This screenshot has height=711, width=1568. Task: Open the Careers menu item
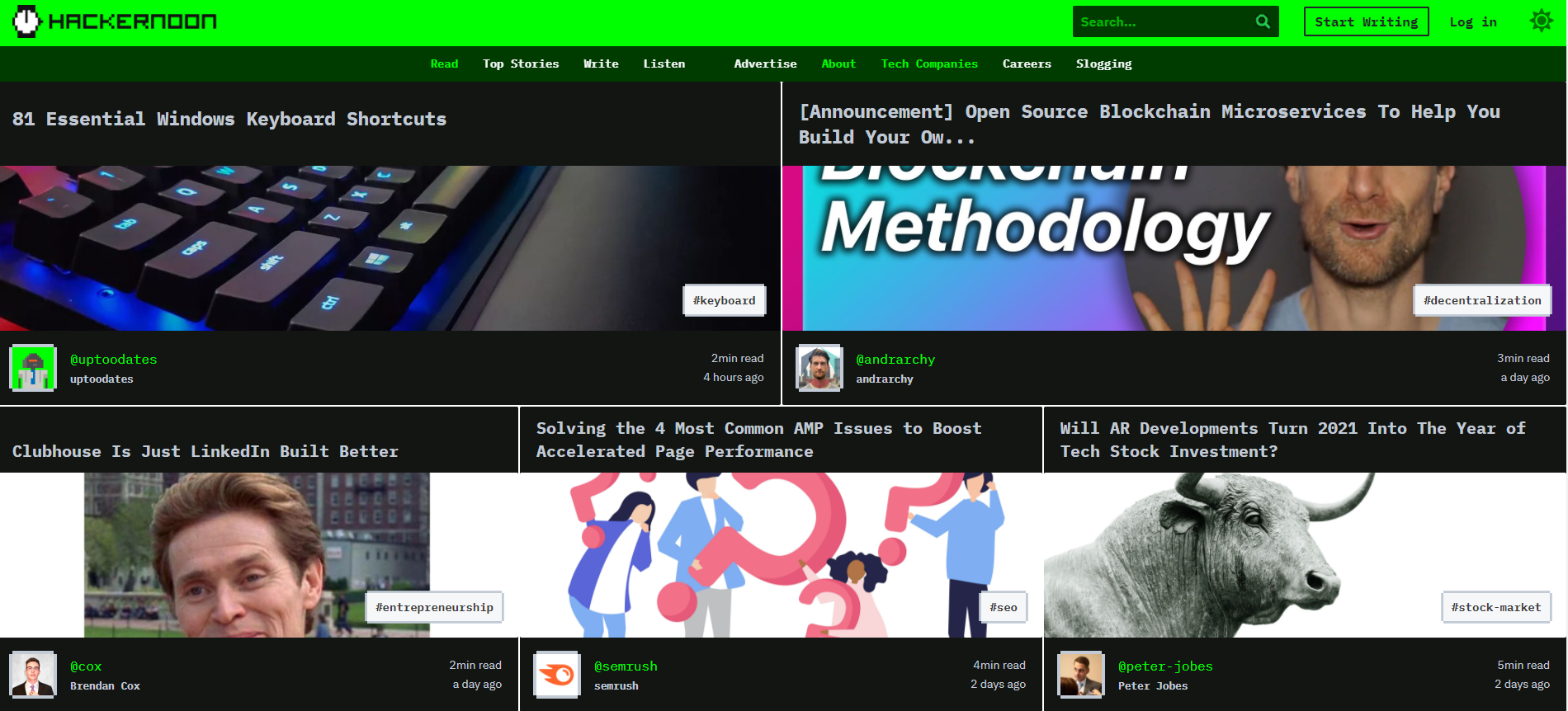(x=1027, y=64)
